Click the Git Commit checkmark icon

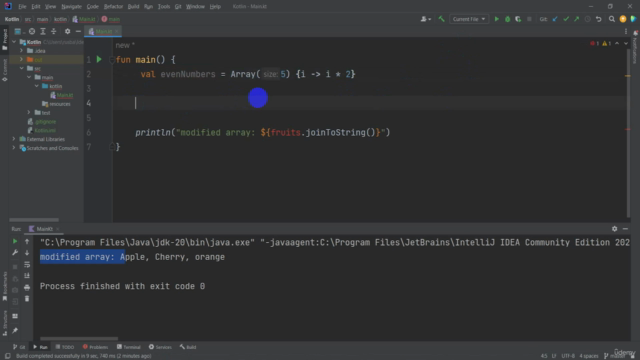pos(566,19)
